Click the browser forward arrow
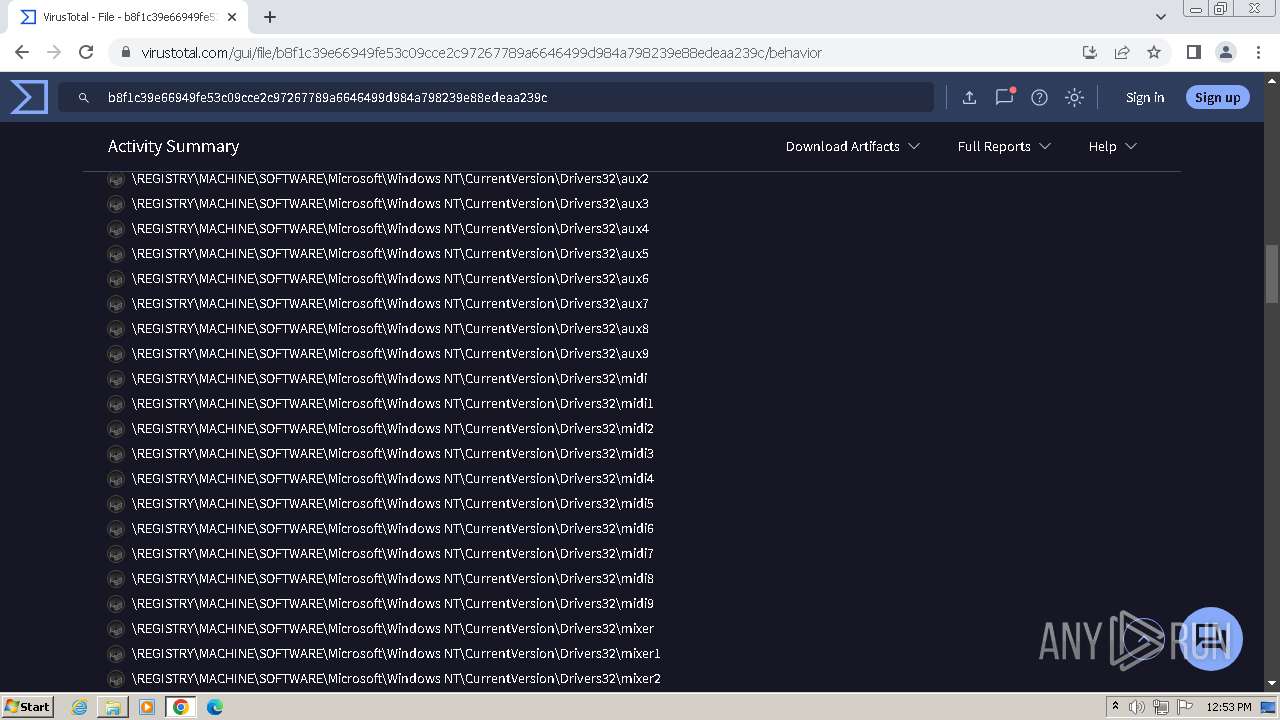This screenshot has width=1280, height=720. 54,52
